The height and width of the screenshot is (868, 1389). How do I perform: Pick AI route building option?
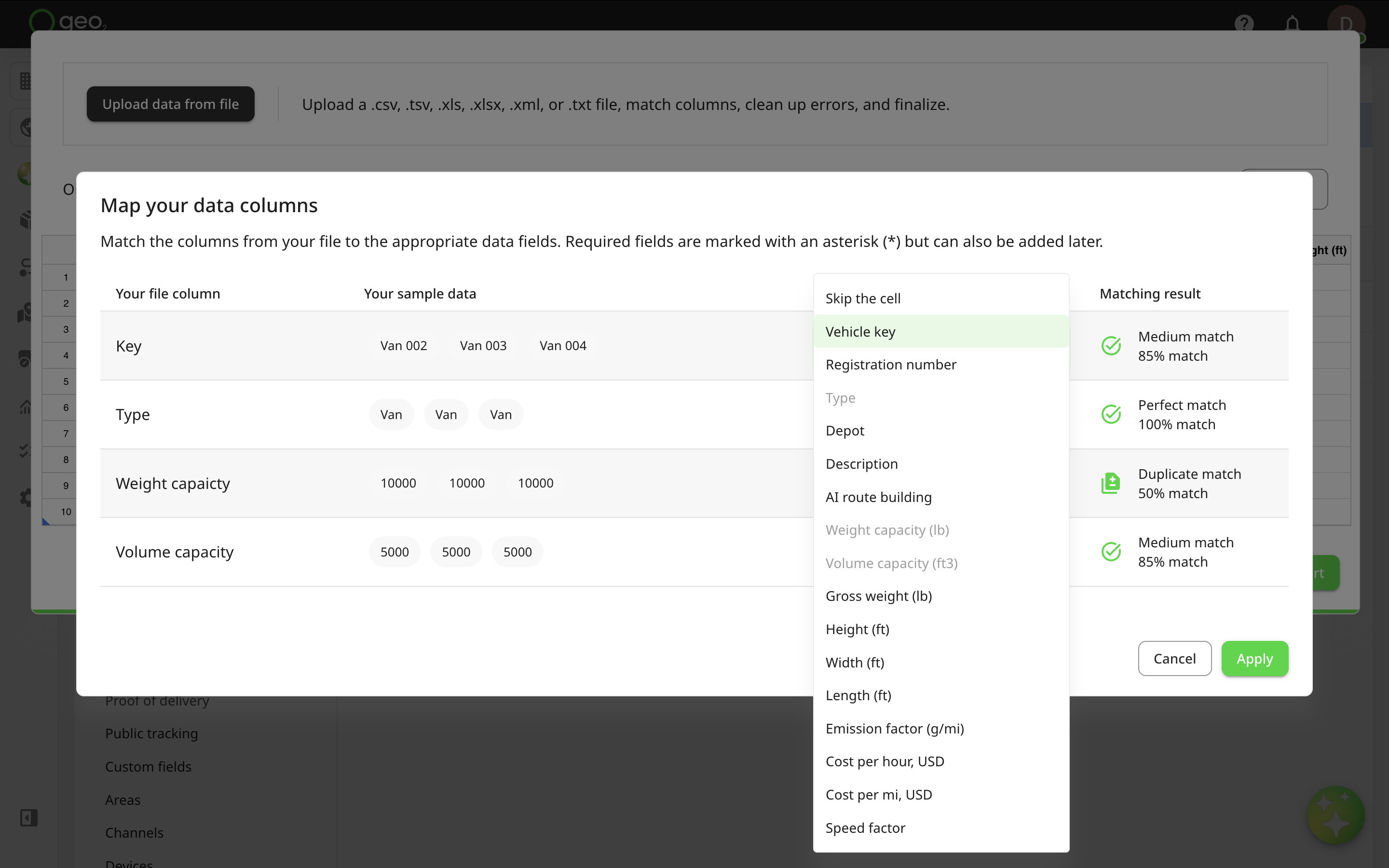click(x=941, y=497)
